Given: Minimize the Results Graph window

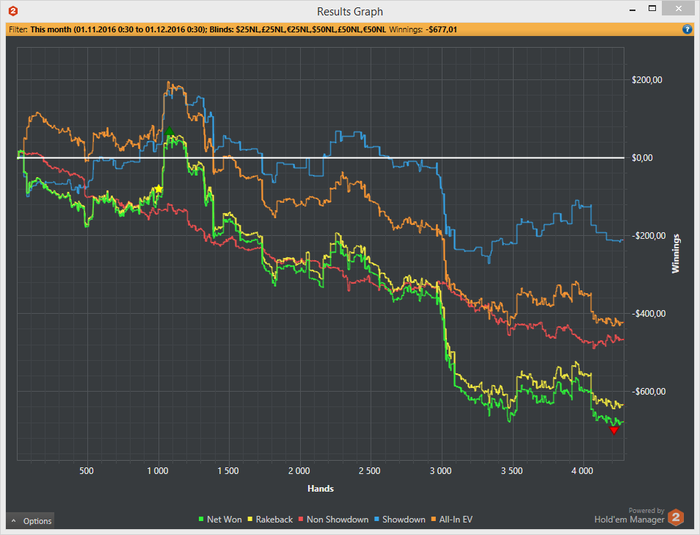Looking at the screenshot, I should point(632,10).
